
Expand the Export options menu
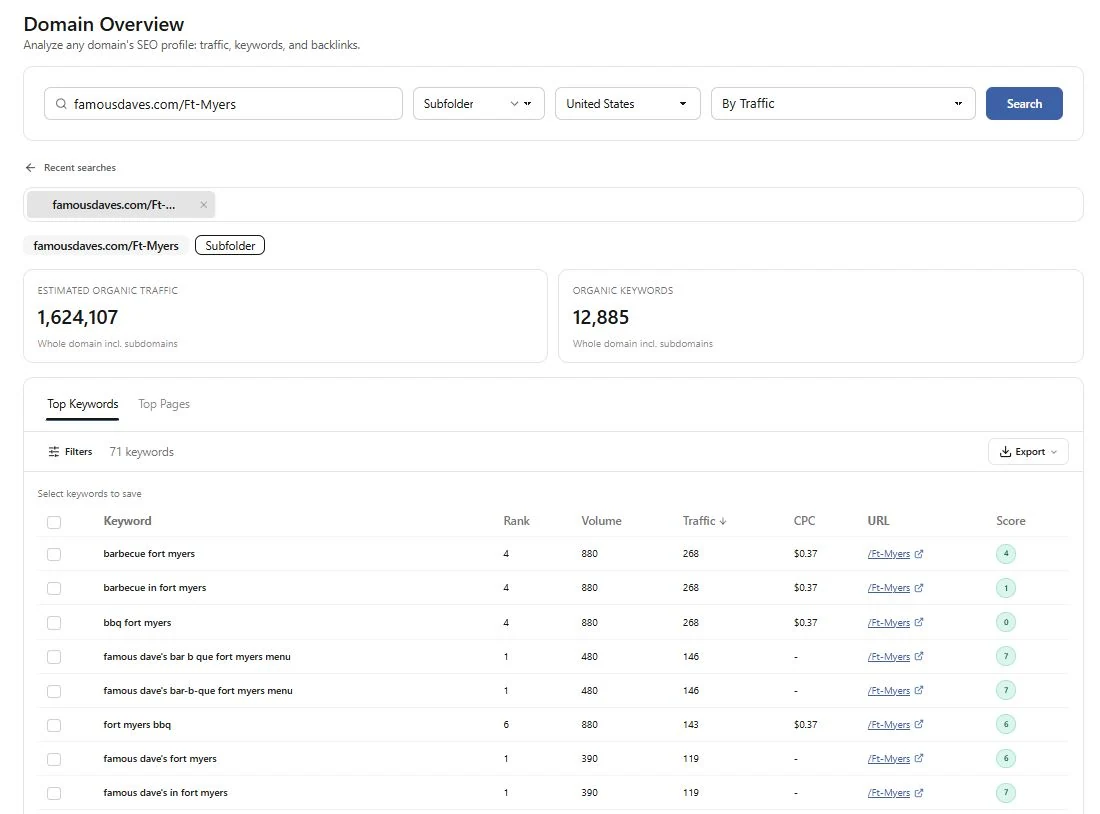pyautogui.click(x=1028, y=452)
